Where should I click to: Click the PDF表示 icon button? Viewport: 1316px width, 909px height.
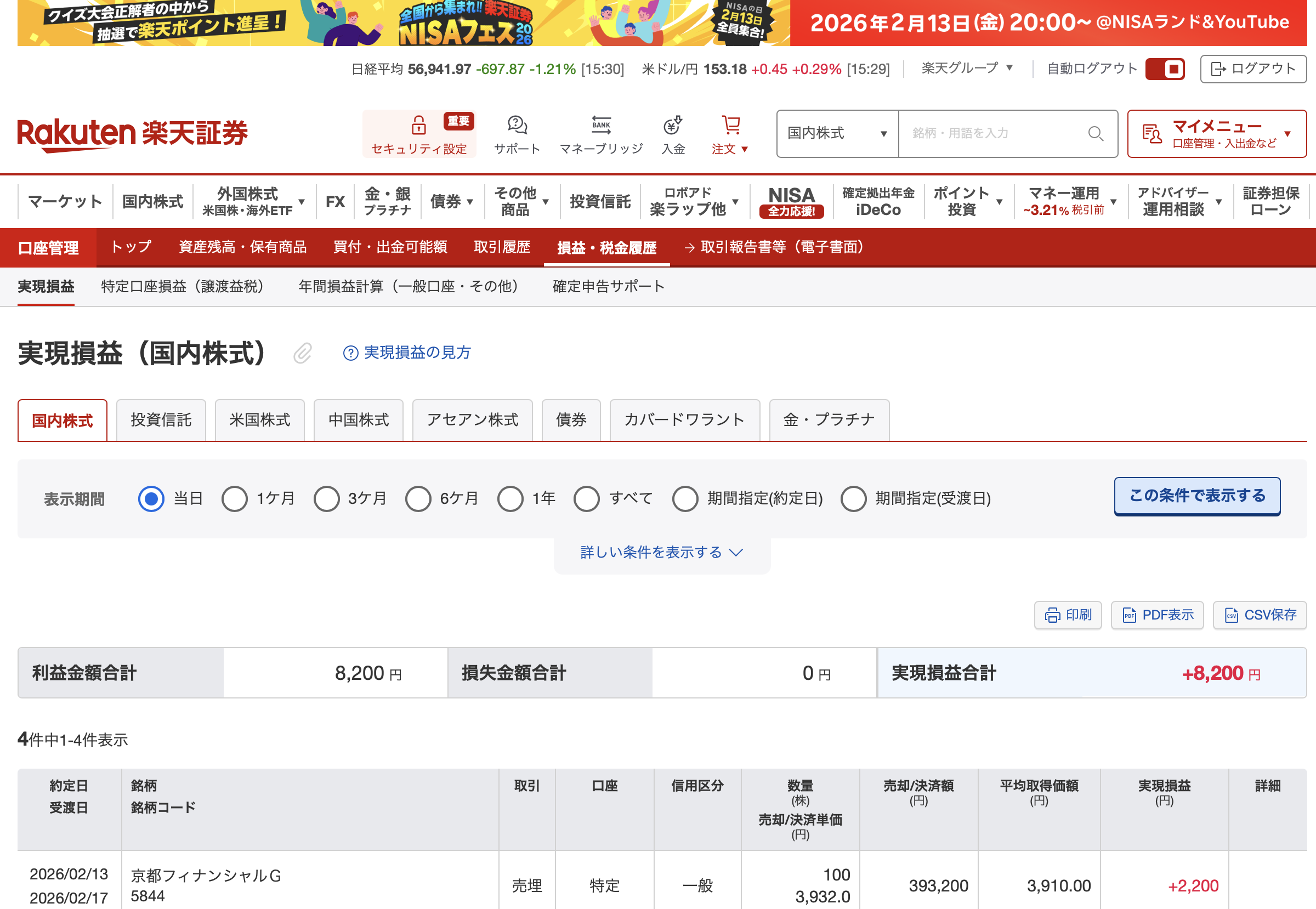point(1157,615)
